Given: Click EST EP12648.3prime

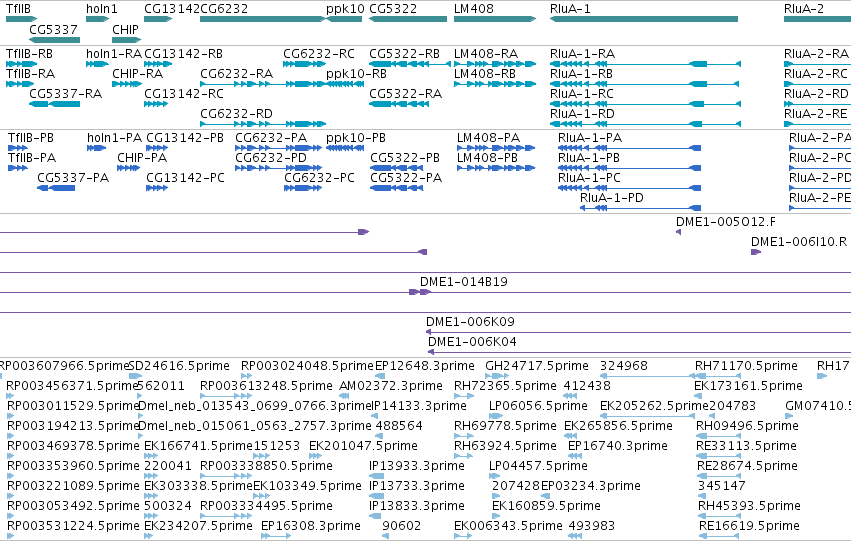Looking at the screenshot, I should [380, 376].
